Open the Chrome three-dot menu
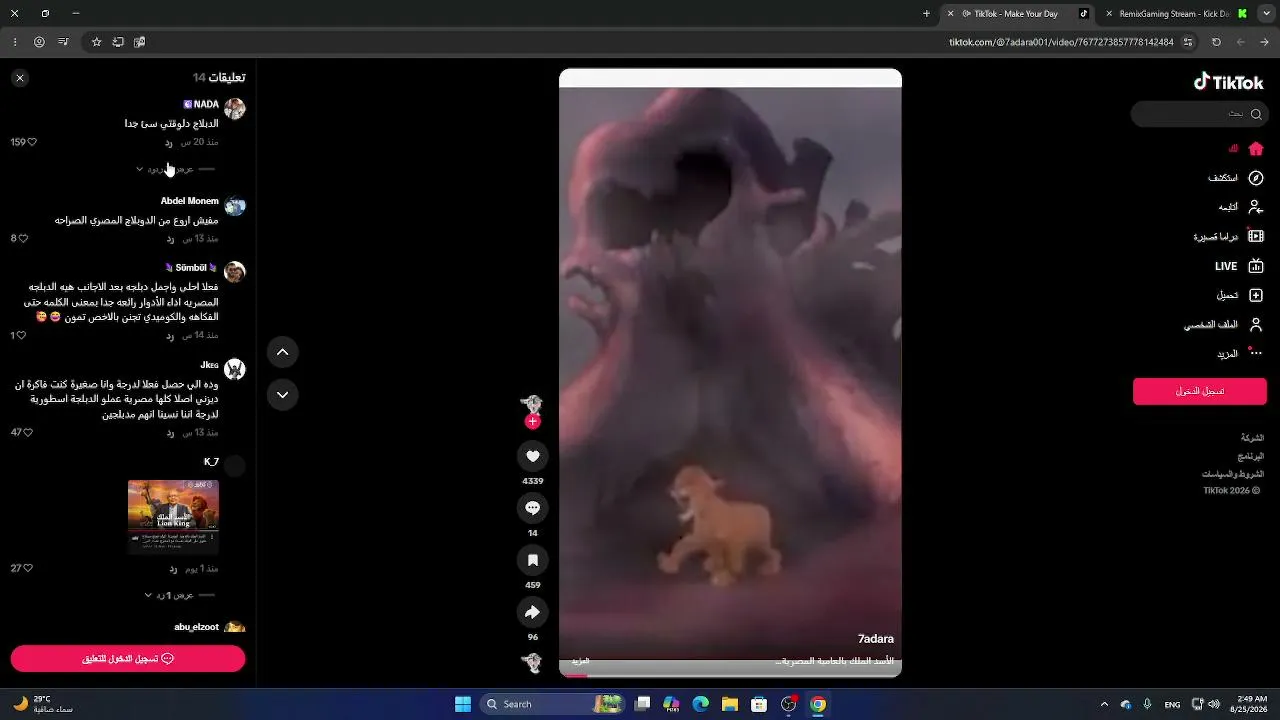The width and height of the screenshot is (1280, 720). 15,42
